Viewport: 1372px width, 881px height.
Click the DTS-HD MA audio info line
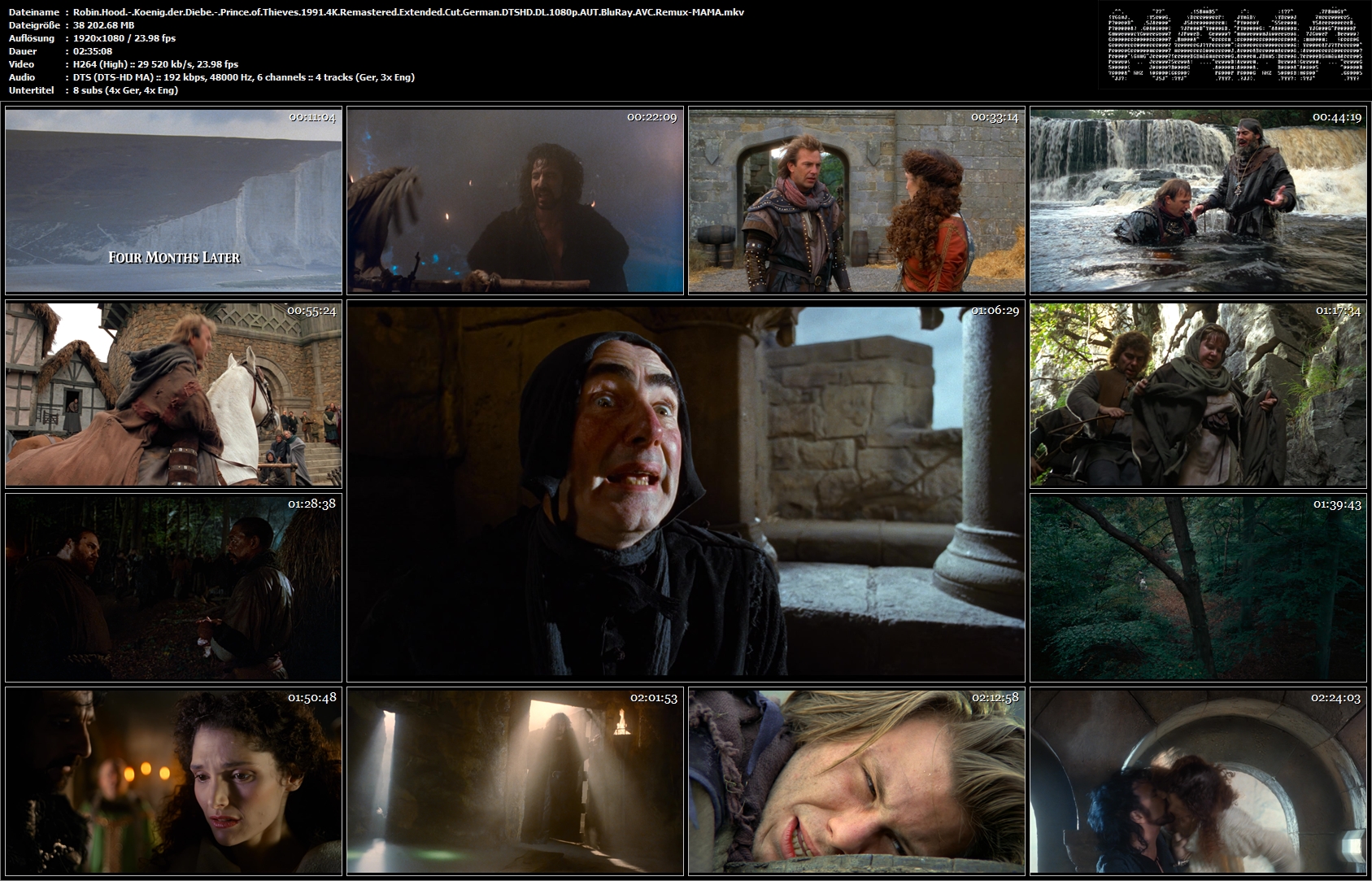click(244, 77)
